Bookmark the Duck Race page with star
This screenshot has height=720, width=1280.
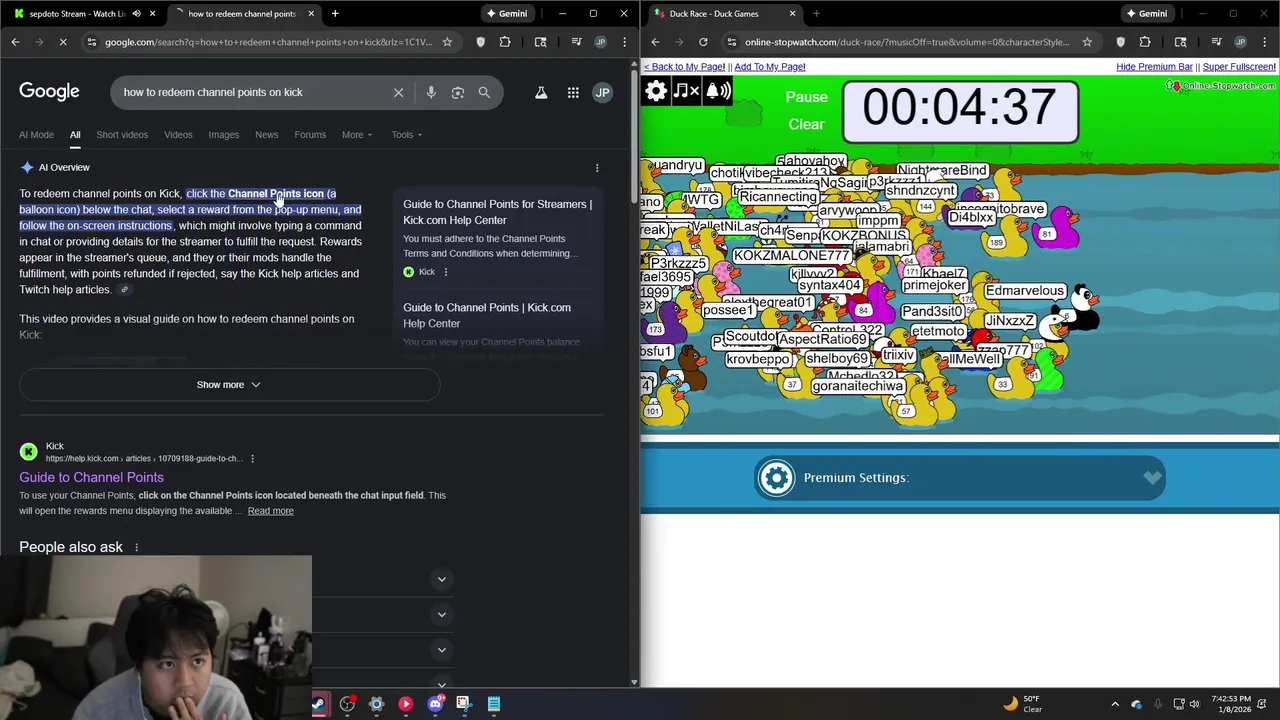coord(1087,42)
